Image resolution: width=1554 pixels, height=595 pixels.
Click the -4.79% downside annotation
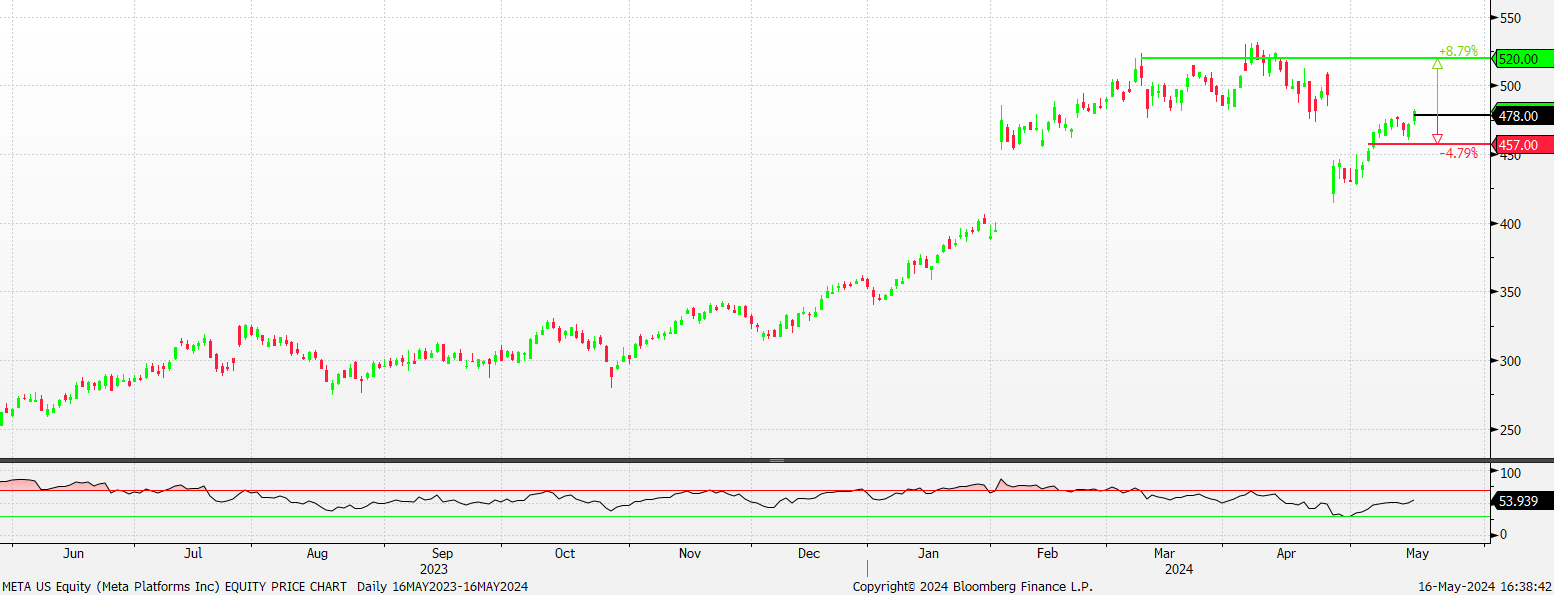(1458, 154)
